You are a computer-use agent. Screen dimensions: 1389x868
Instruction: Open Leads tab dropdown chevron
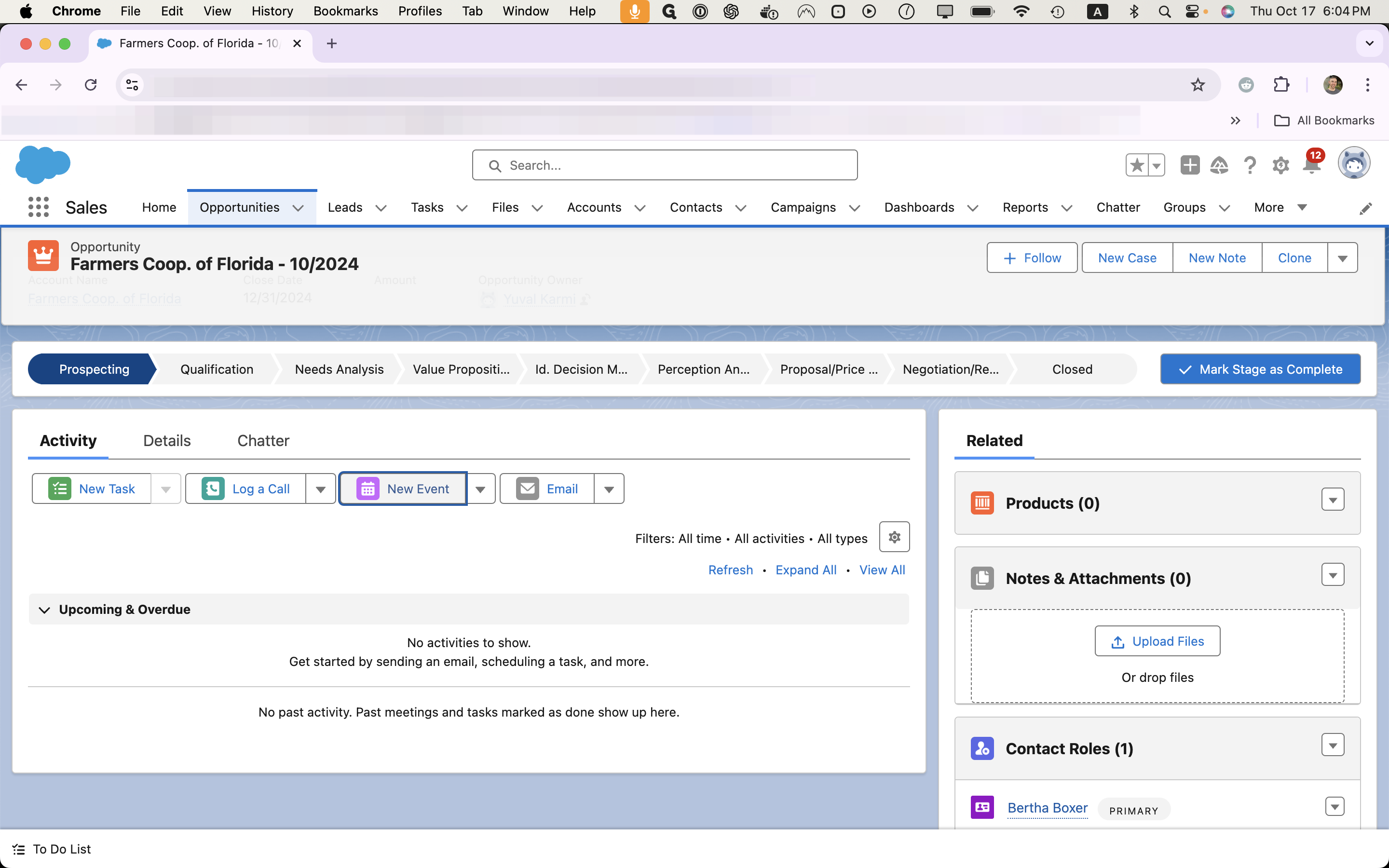(x=381, y=208)
